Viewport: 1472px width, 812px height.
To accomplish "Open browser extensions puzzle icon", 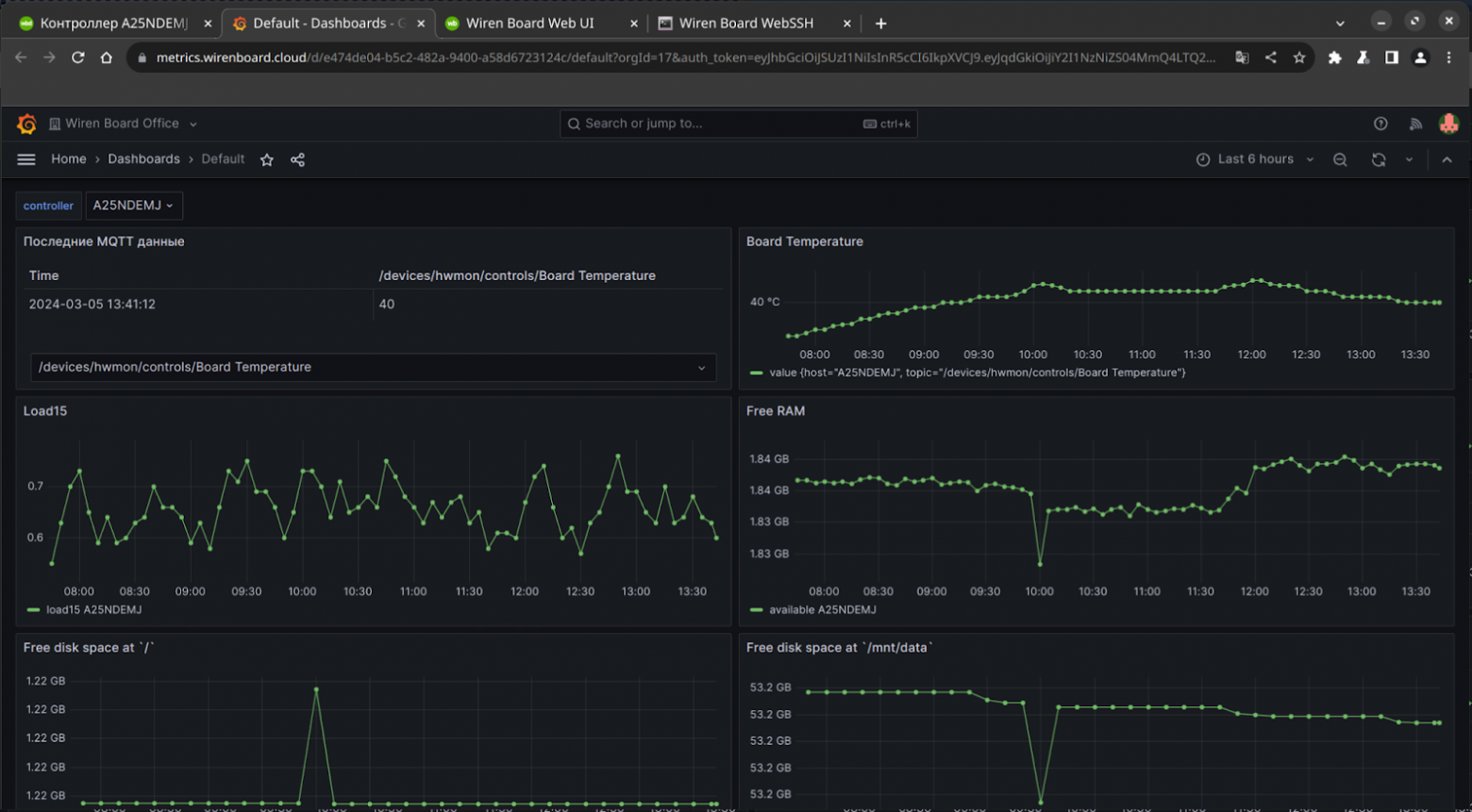I will (1334, 58).
